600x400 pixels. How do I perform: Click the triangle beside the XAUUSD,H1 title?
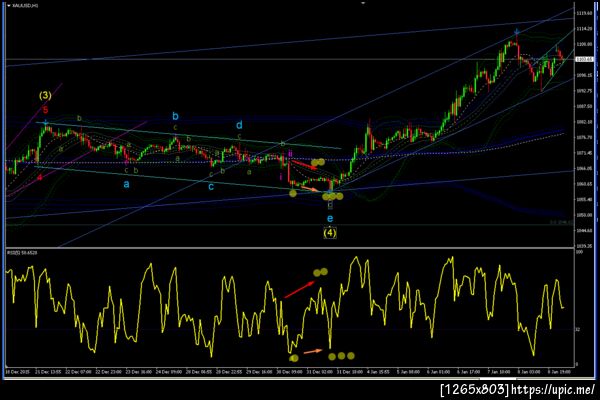(9, 6)
